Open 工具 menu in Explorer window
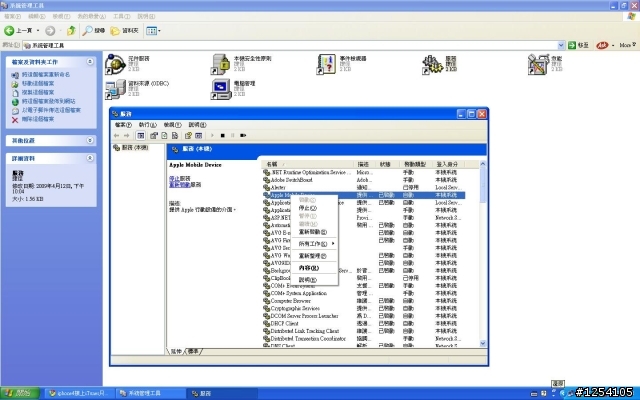The image size is (640, 400). 121,16
